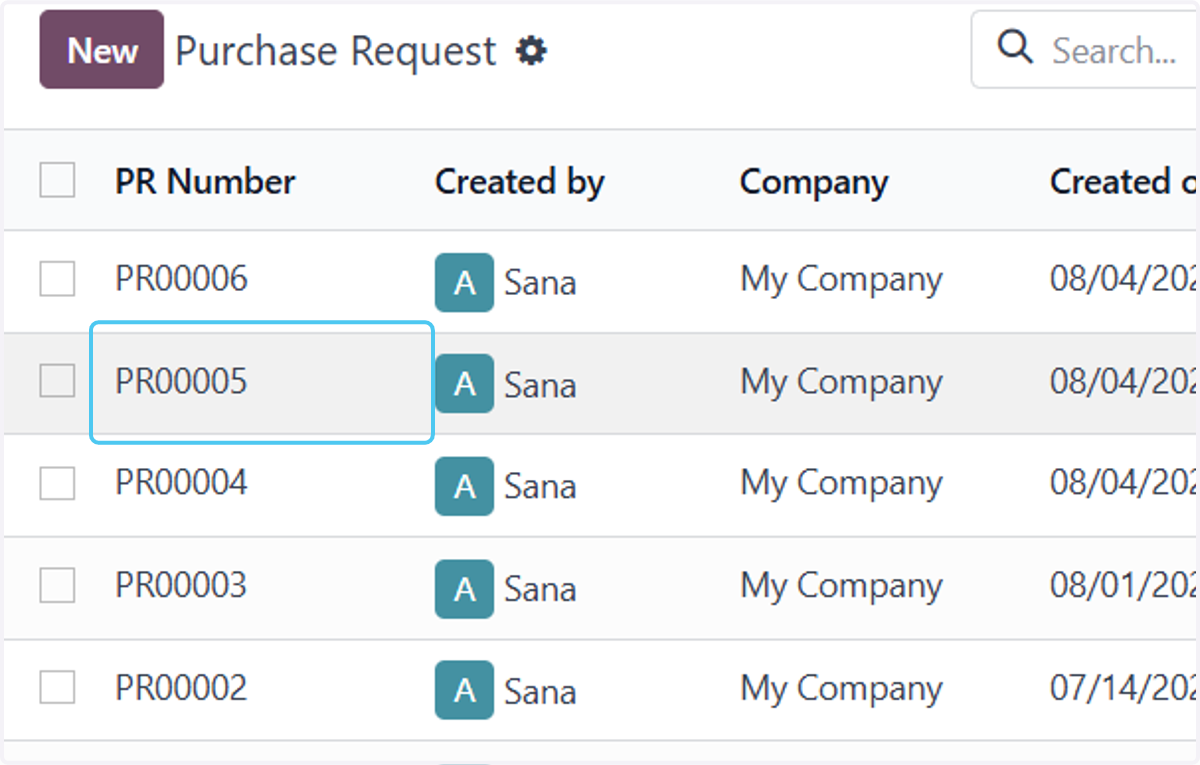Check the box for PR00006

(x=58, y=279)
